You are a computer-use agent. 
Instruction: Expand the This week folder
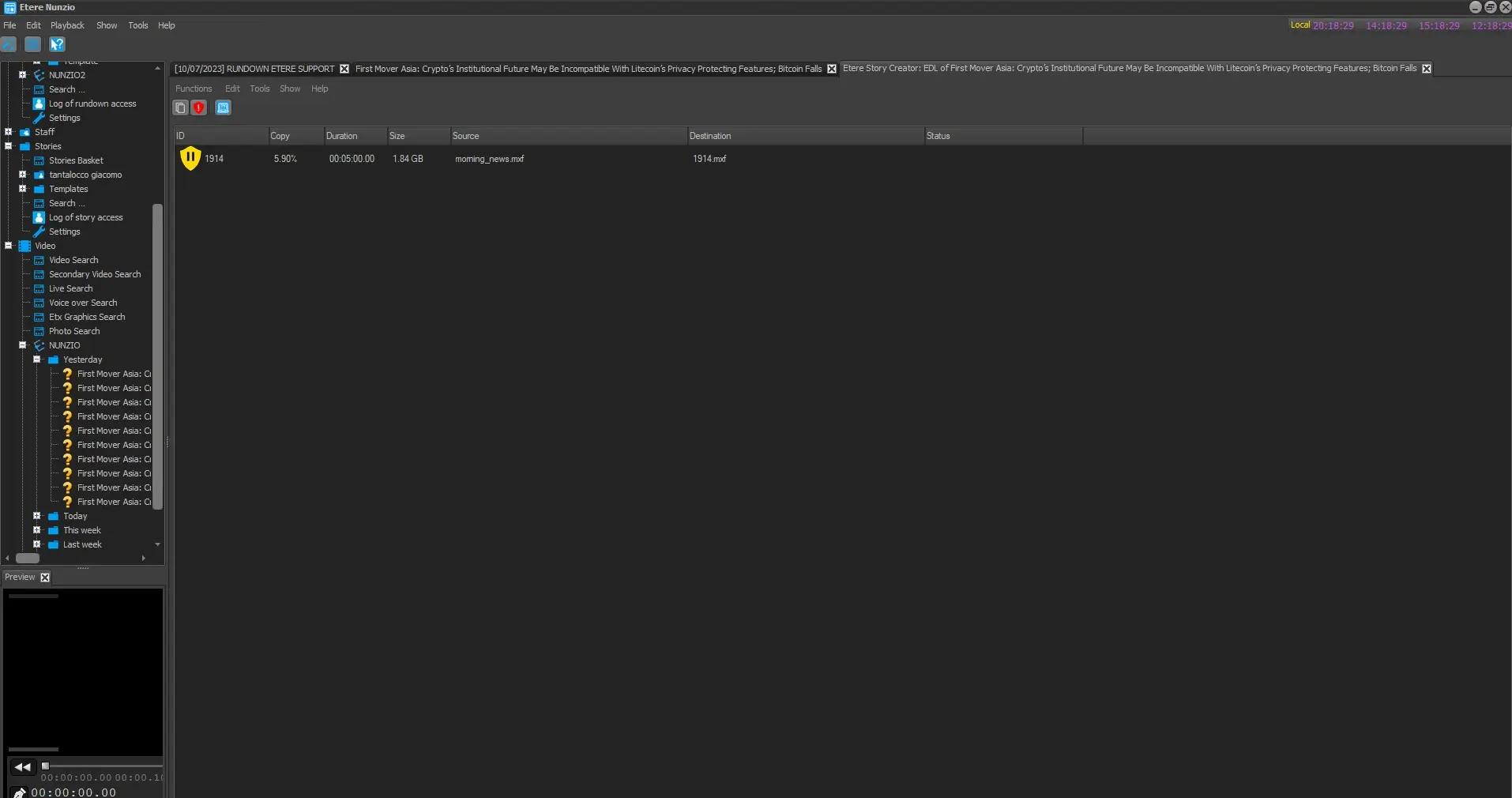[37, 530]
